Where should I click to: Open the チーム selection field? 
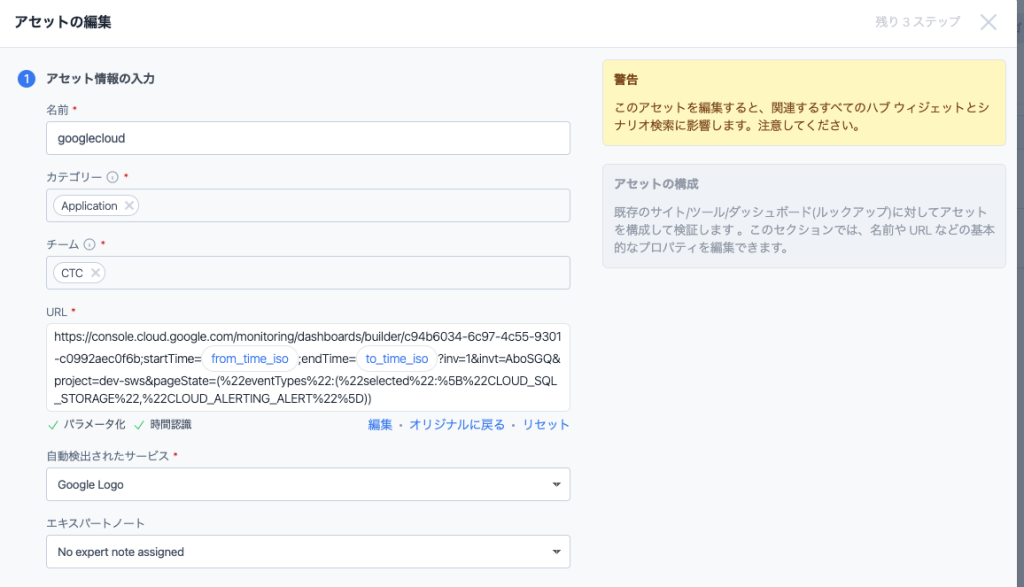(330, 273)
